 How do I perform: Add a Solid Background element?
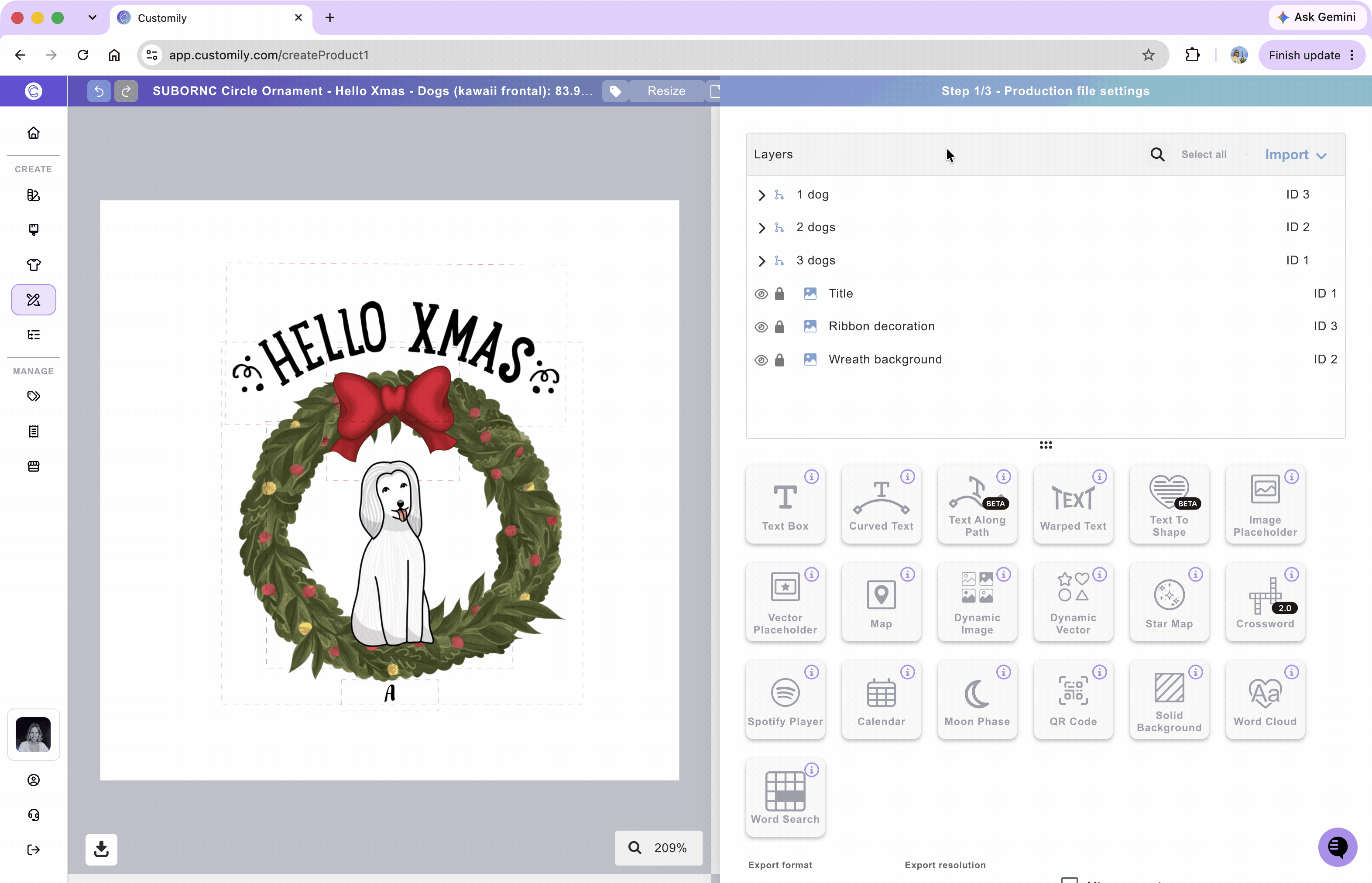pyautogui.click(x=1169, y=700)
